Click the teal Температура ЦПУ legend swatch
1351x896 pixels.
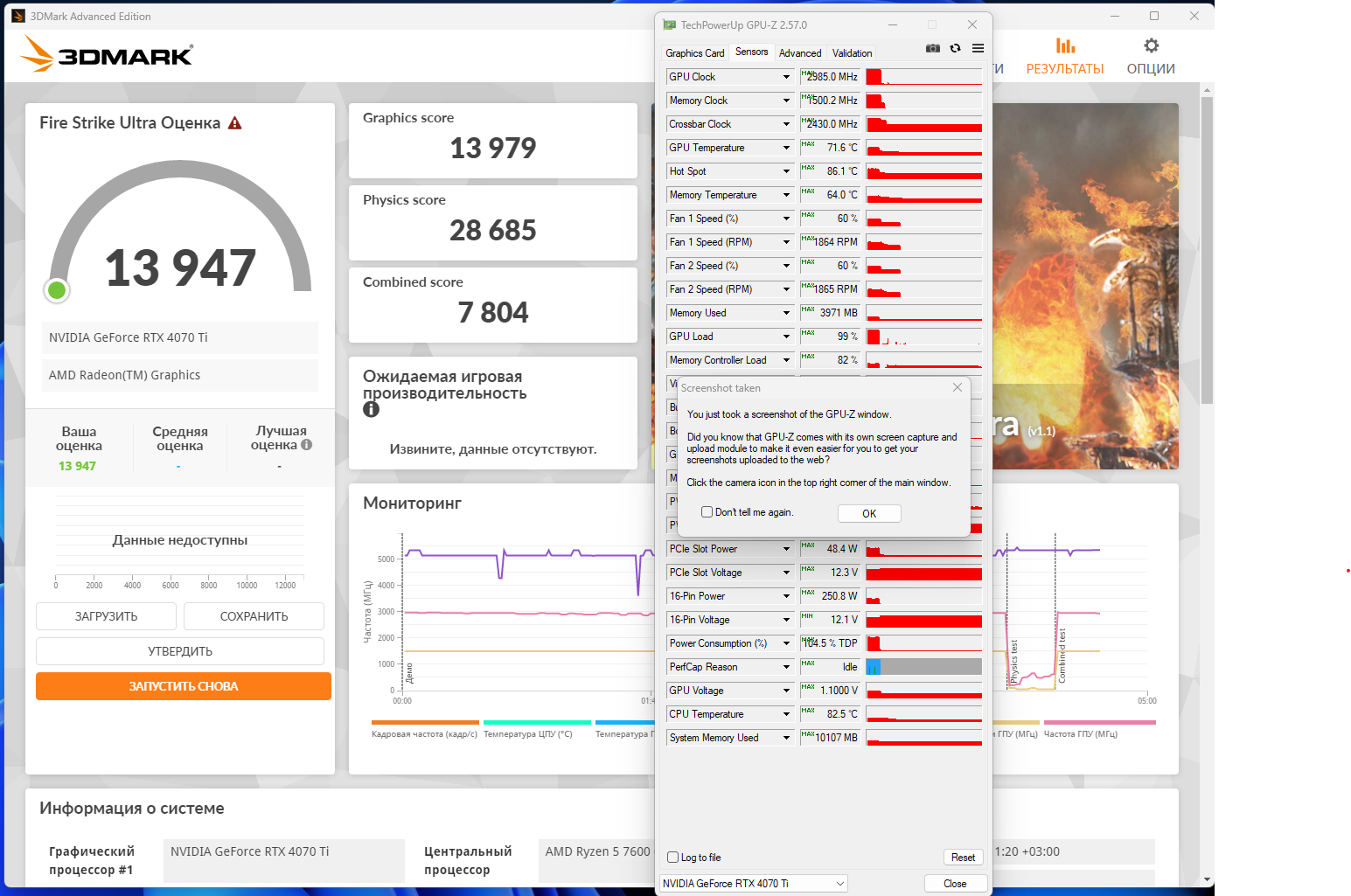[537, 722]
